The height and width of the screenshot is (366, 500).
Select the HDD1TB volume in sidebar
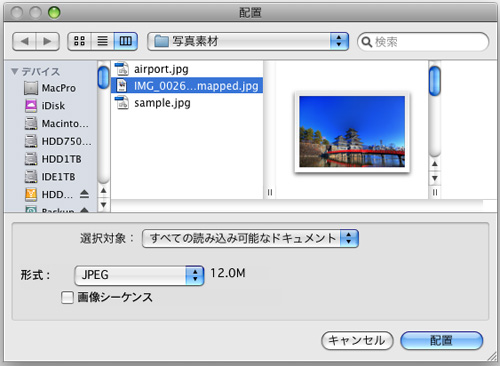51,159
